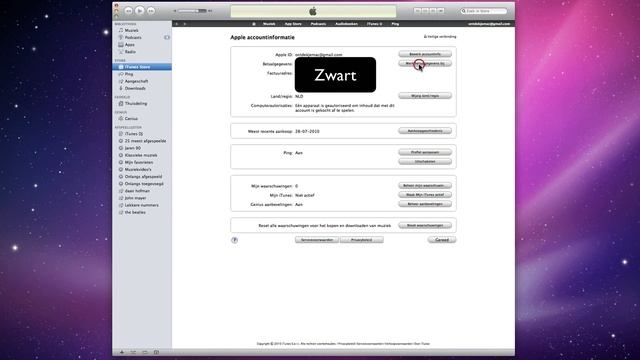Open Klassieke muziek playlist
The width and height of the screenshot is (640, 360).
(142, 155)
